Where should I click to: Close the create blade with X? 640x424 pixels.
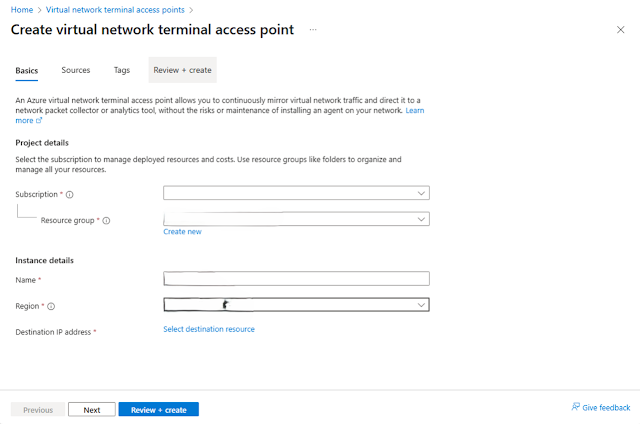(620, 30)
